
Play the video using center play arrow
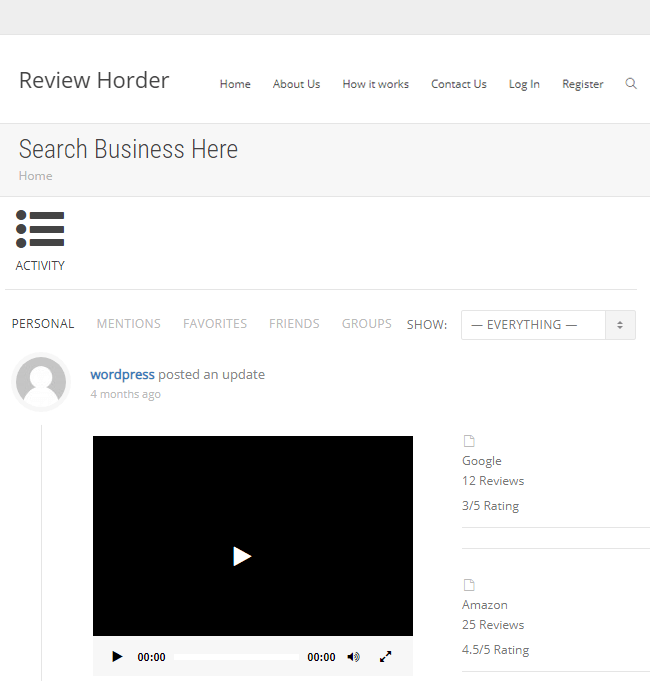242,556
